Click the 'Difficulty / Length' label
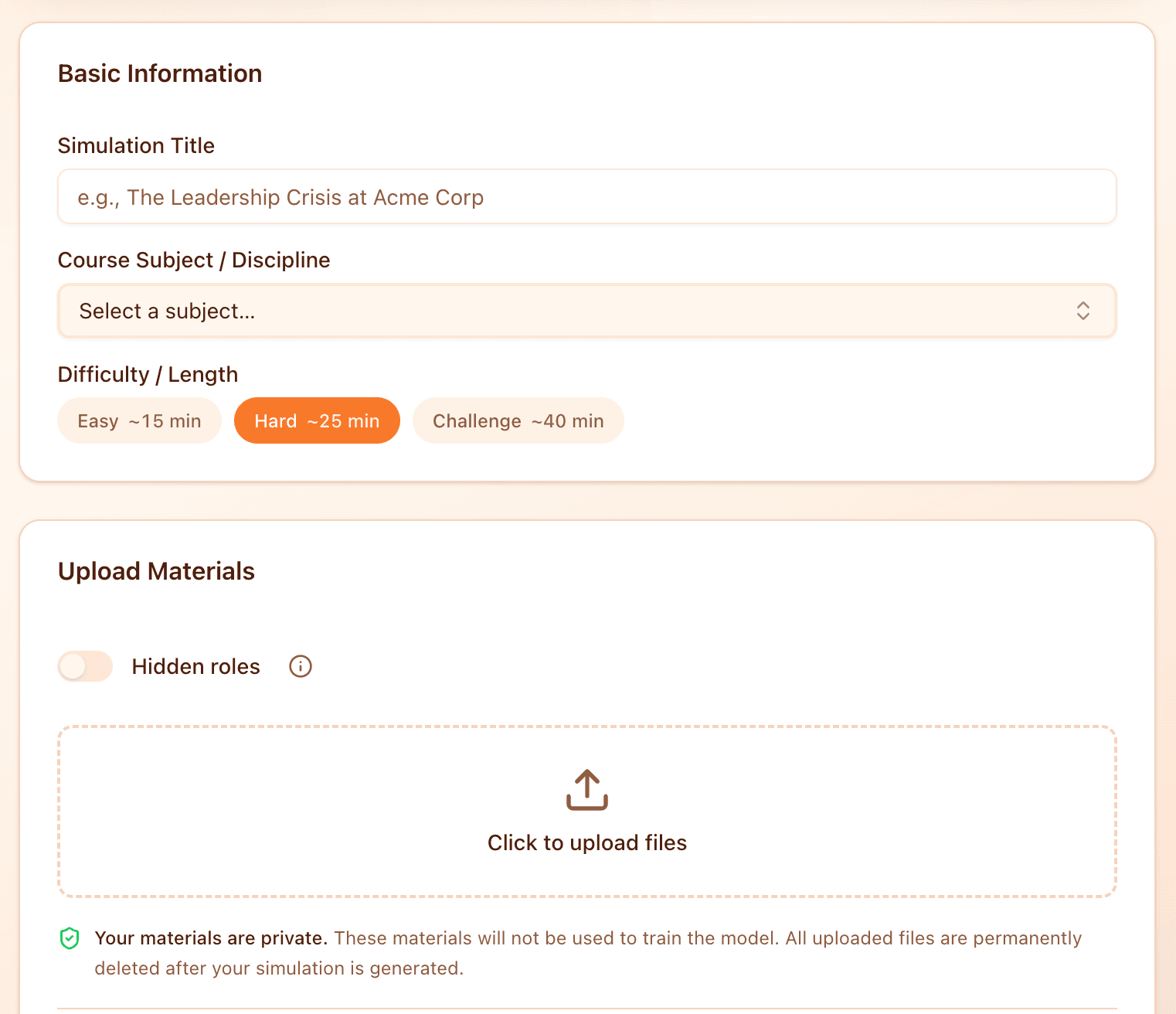1176x1014 pixels. point(148,374)
